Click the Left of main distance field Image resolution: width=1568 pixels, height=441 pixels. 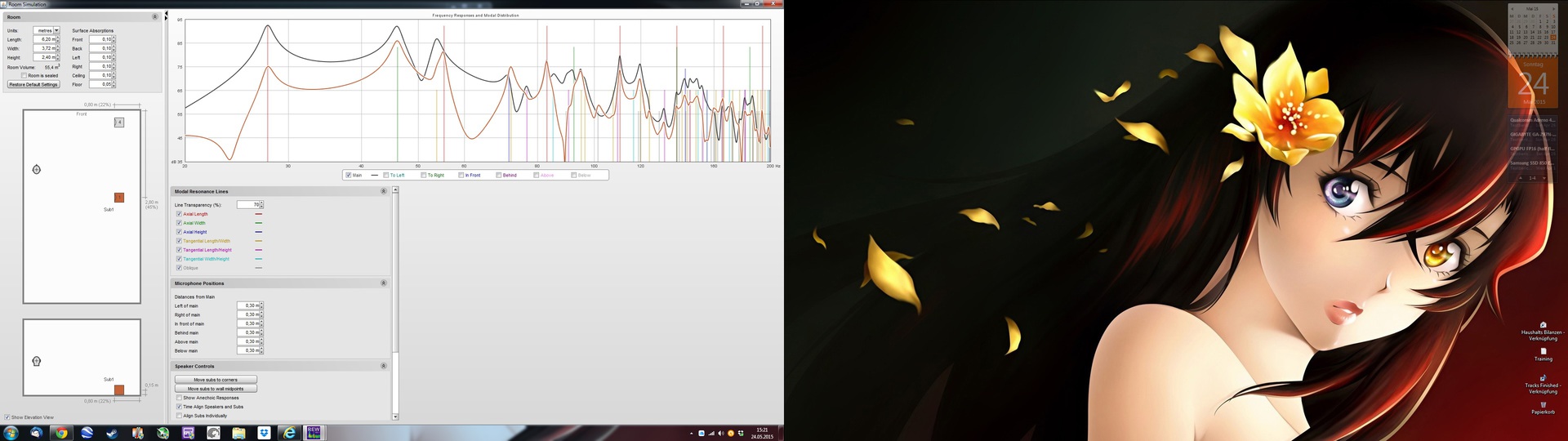pyautogui.click(x=247, y=305)
